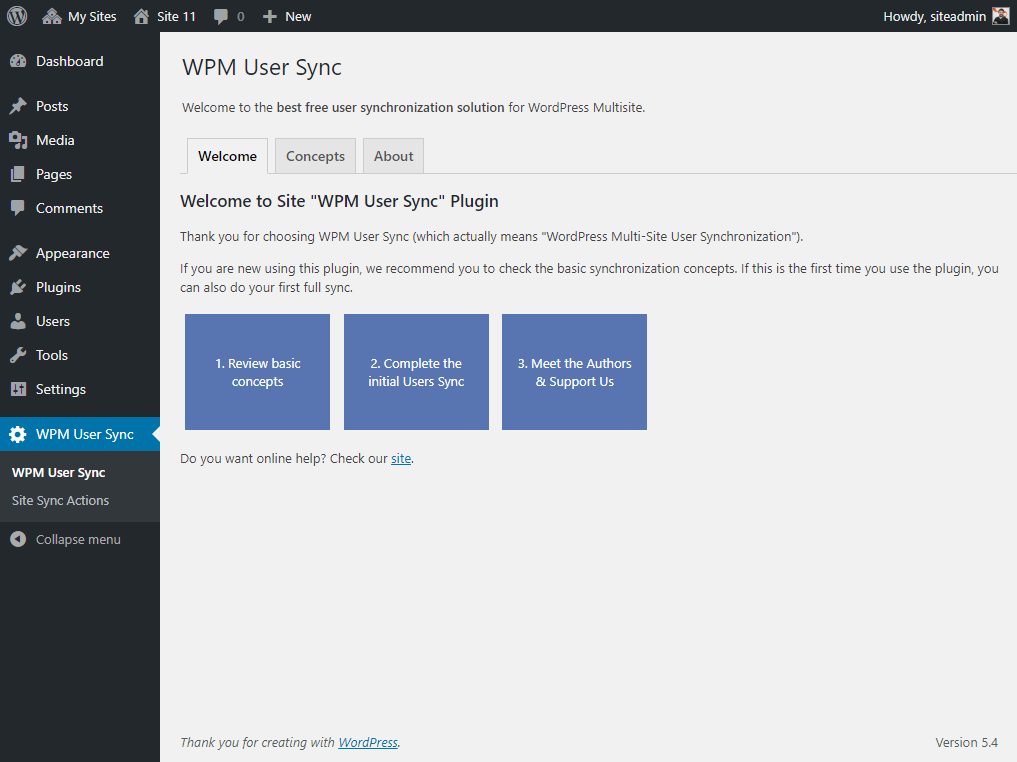This screenshot has width=1017, height=762.
Task: Click the Dashboard gauge icon
Action: pyautogui.click(x=18, y=61)
